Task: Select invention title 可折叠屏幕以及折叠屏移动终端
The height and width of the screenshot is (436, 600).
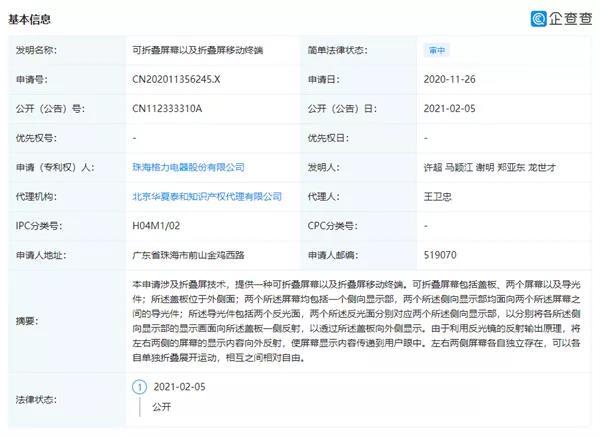Action: [197, 50]
